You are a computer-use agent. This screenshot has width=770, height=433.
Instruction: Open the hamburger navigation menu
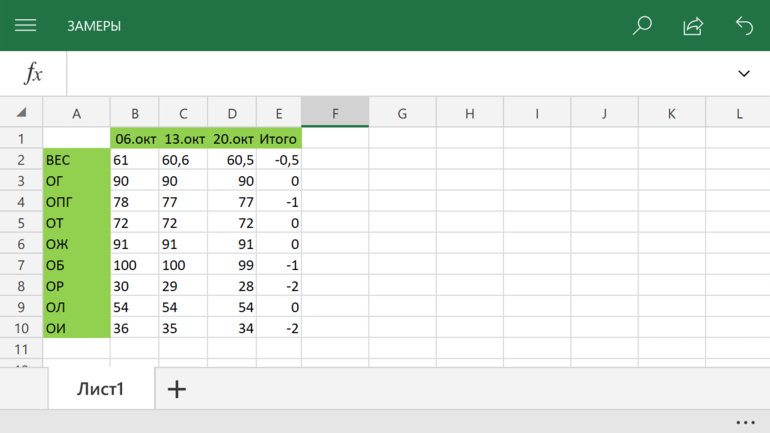pos(25,26)
